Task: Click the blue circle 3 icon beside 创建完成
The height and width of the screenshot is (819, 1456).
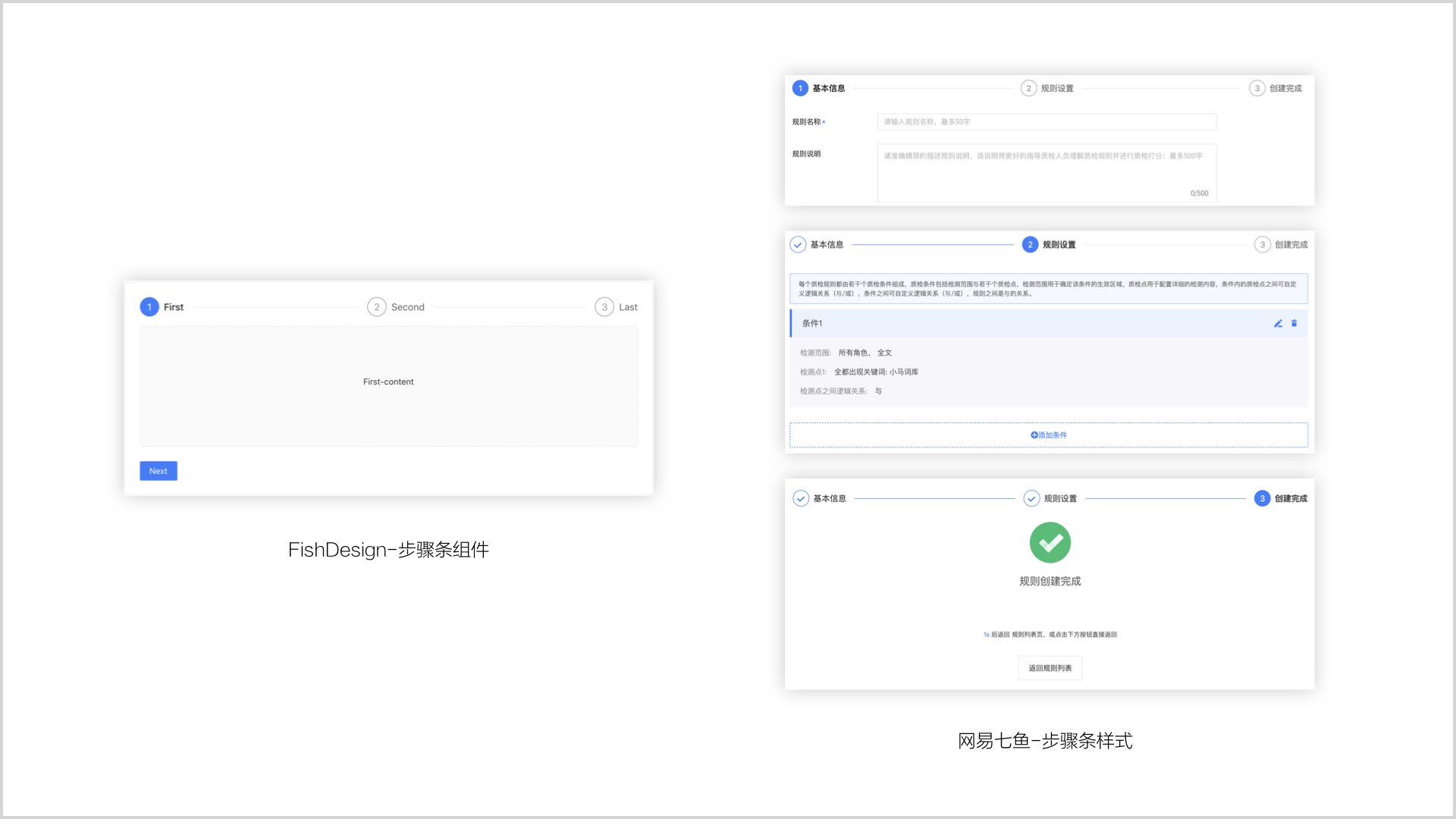Action: [1262, 498]
